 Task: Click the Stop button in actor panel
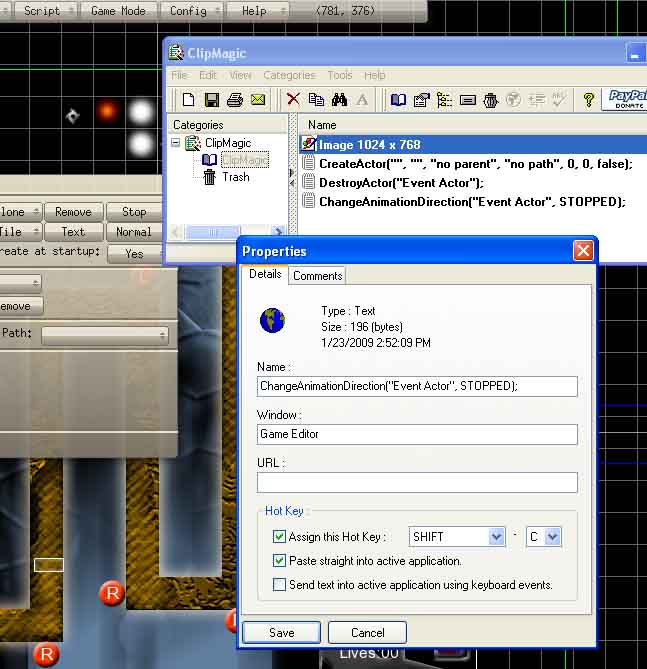pos(134,212)
